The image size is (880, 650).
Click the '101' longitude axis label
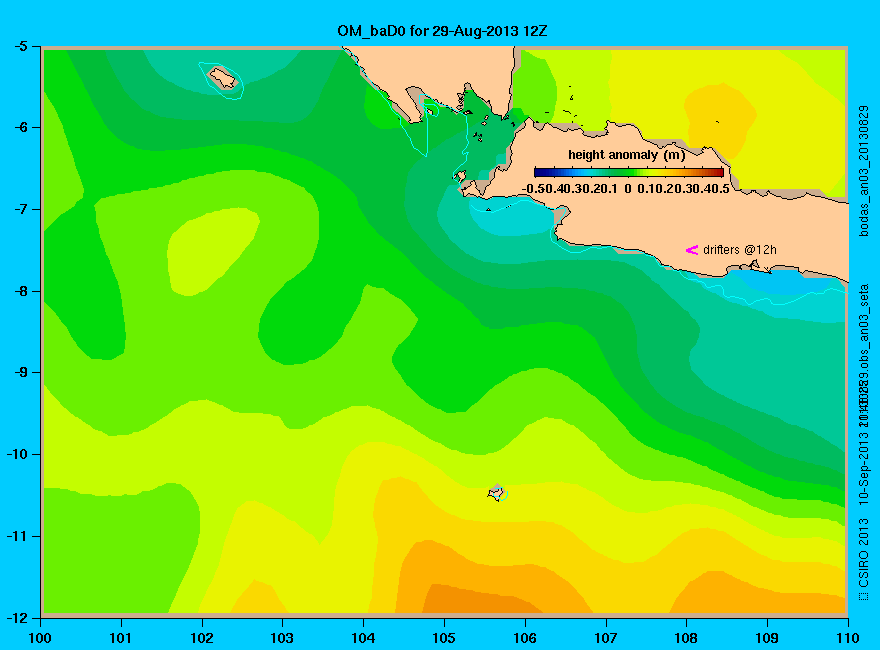[x=121, y=638]
